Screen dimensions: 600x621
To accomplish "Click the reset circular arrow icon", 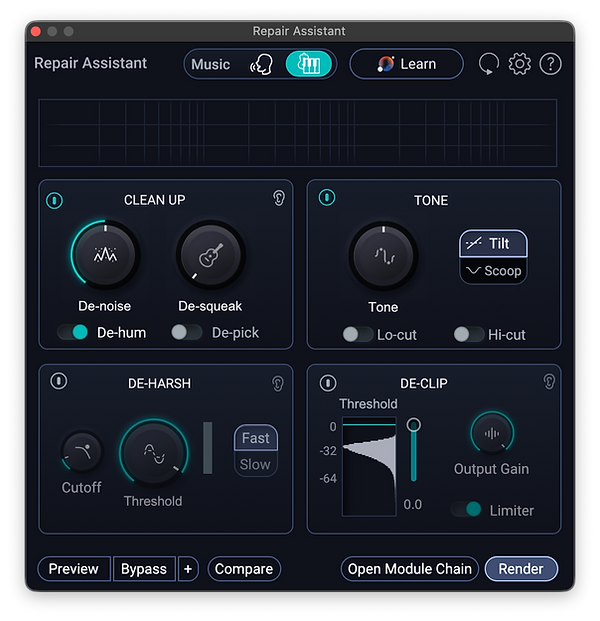I will coord(488,64).
